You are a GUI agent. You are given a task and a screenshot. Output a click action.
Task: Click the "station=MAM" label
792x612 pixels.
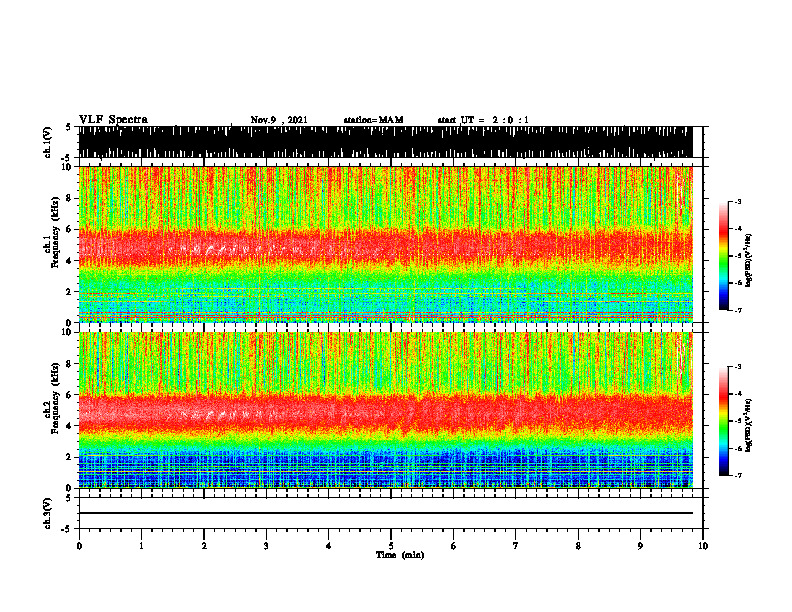coord(373,120)
